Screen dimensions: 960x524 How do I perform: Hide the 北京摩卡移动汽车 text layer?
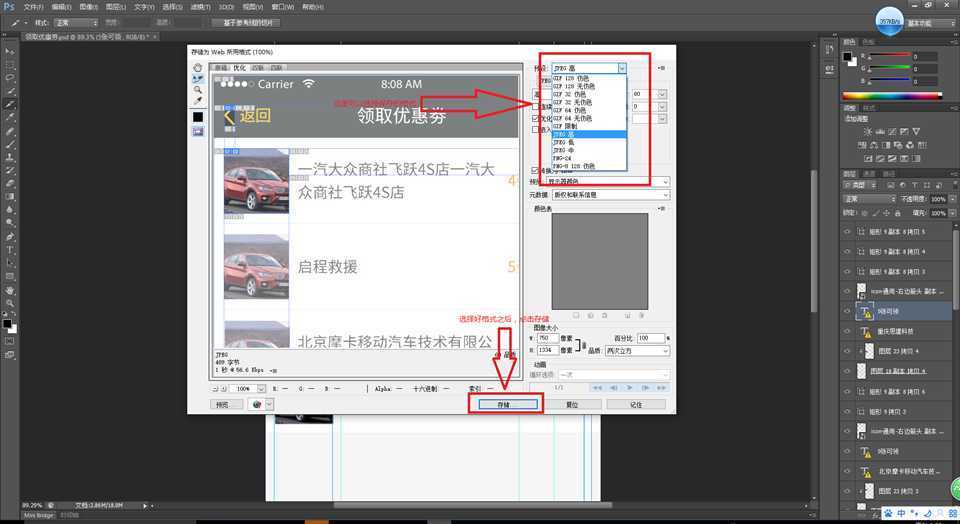click(847, 471)
